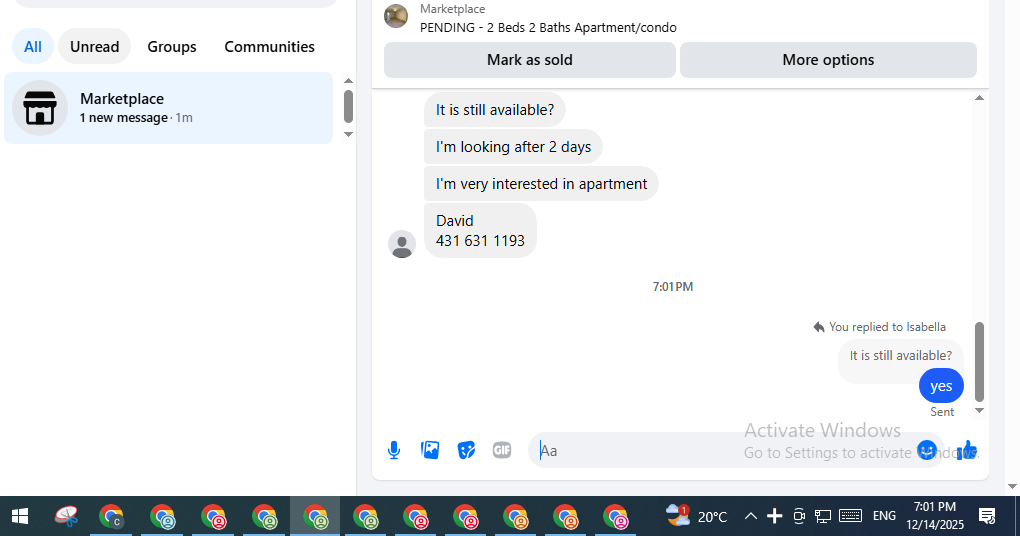Click the conversation vertical scrollbar thumb
This screenshot has height=536, width=1020.
979,362
